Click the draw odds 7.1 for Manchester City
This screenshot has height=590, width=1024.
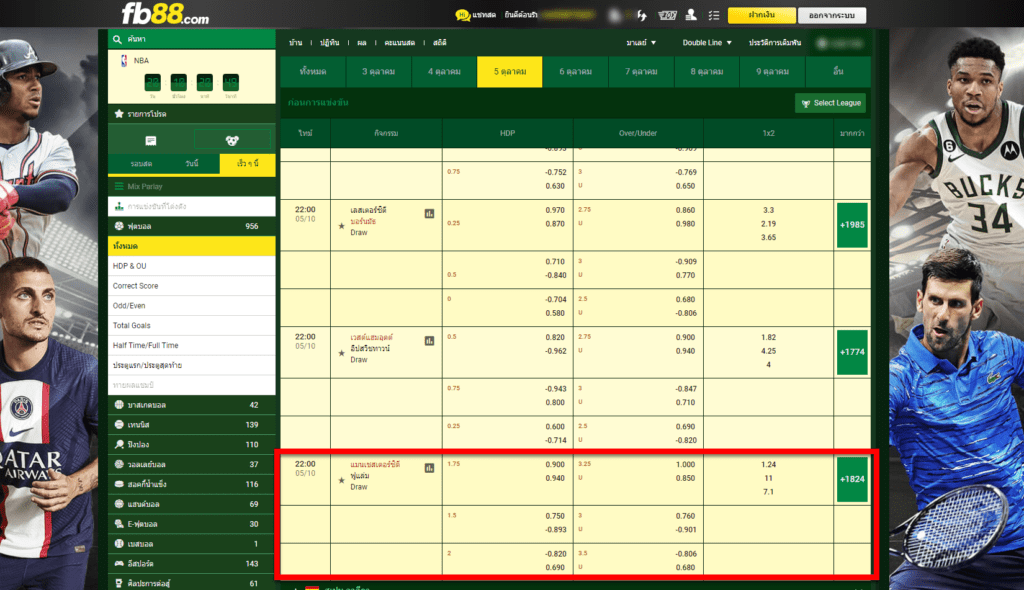(768, 492)
